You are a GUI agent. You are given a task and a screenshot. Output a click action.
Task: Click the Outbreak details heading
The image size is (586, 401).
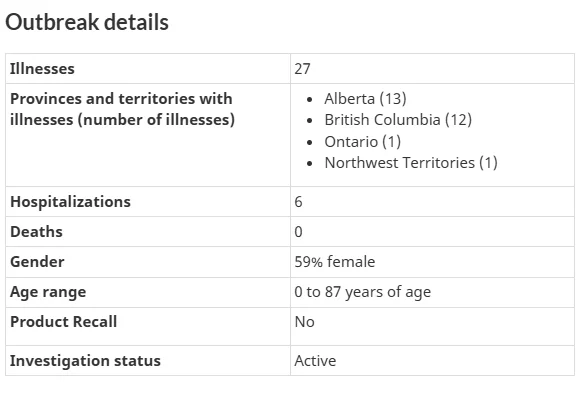87,22
